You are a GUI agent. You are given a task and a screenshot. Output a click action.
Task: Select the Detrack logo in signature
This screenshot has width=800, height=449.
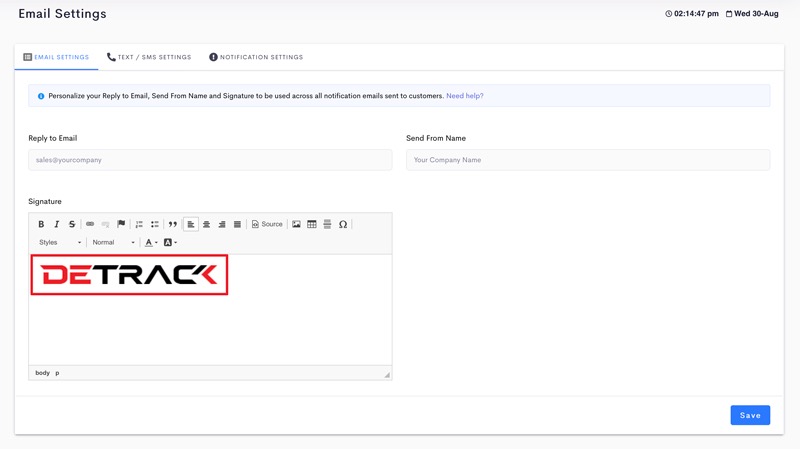(x=129, y=275)
